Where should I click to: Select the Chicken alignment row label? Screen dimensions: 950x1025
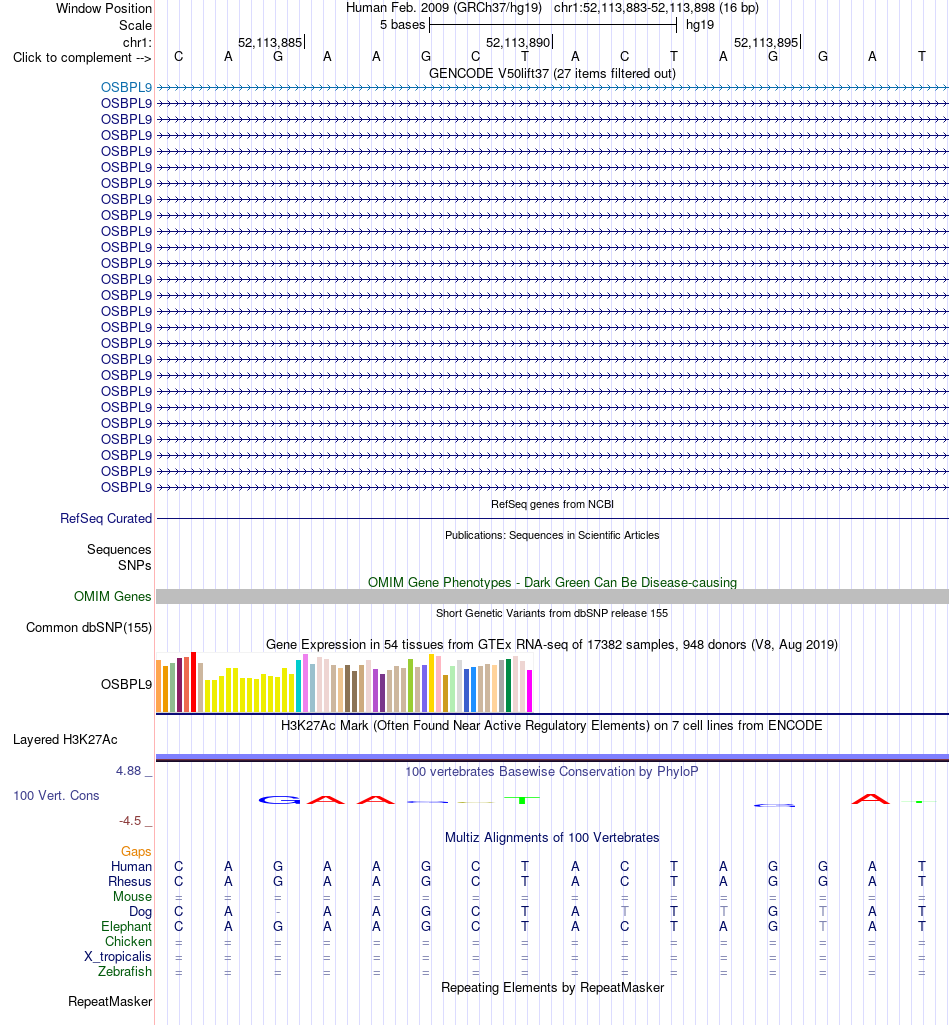(129, 941)
